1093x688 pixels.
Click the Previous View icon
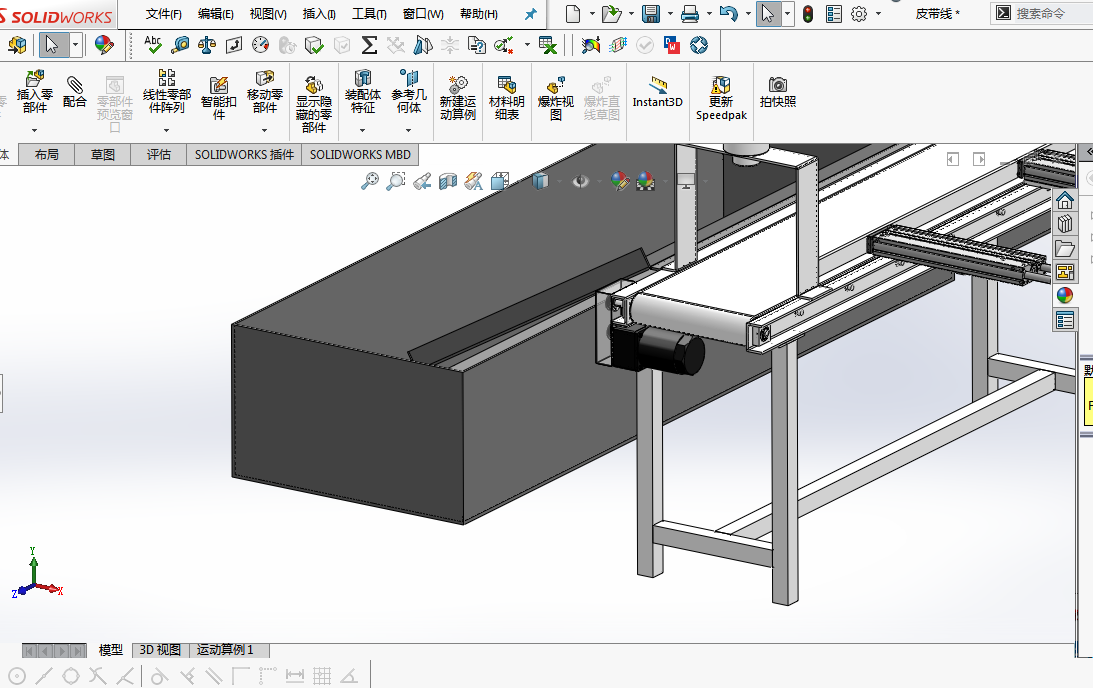422,182
